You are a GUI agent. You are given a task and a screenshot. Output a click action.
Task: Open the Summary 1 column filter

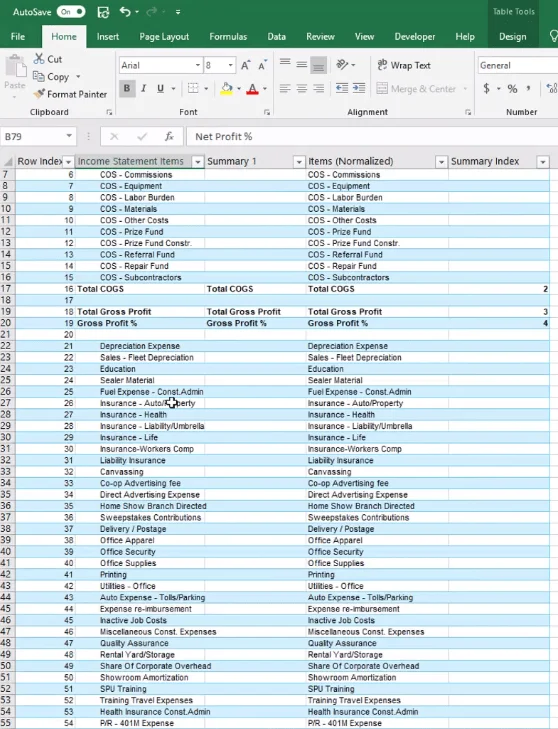pos(299,162)
